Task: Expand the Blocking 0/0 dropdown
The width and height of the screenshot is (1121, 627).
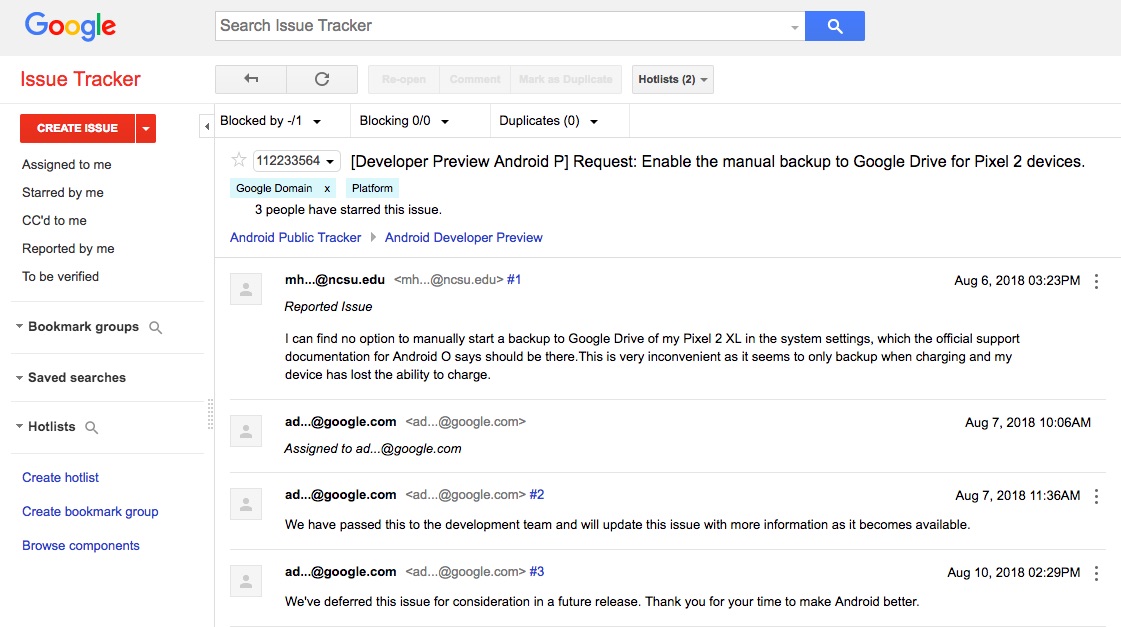Action: 405,121
